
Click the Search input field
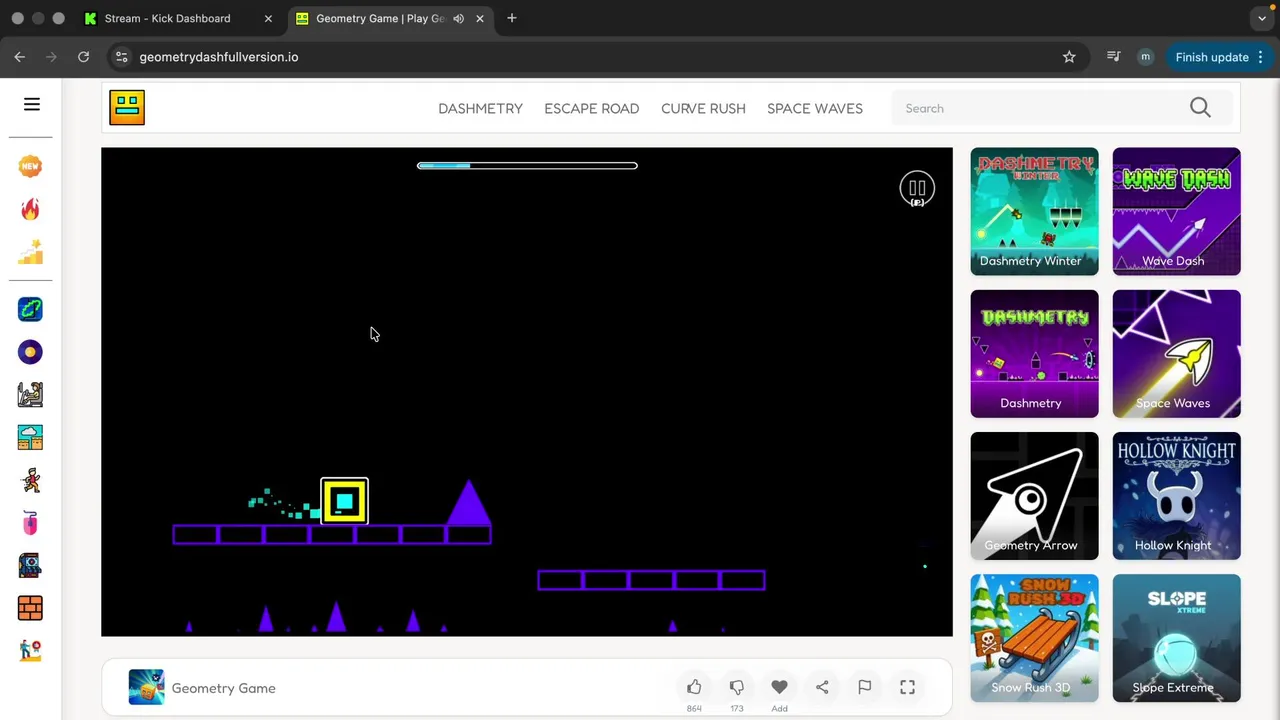click(1040, 108)
